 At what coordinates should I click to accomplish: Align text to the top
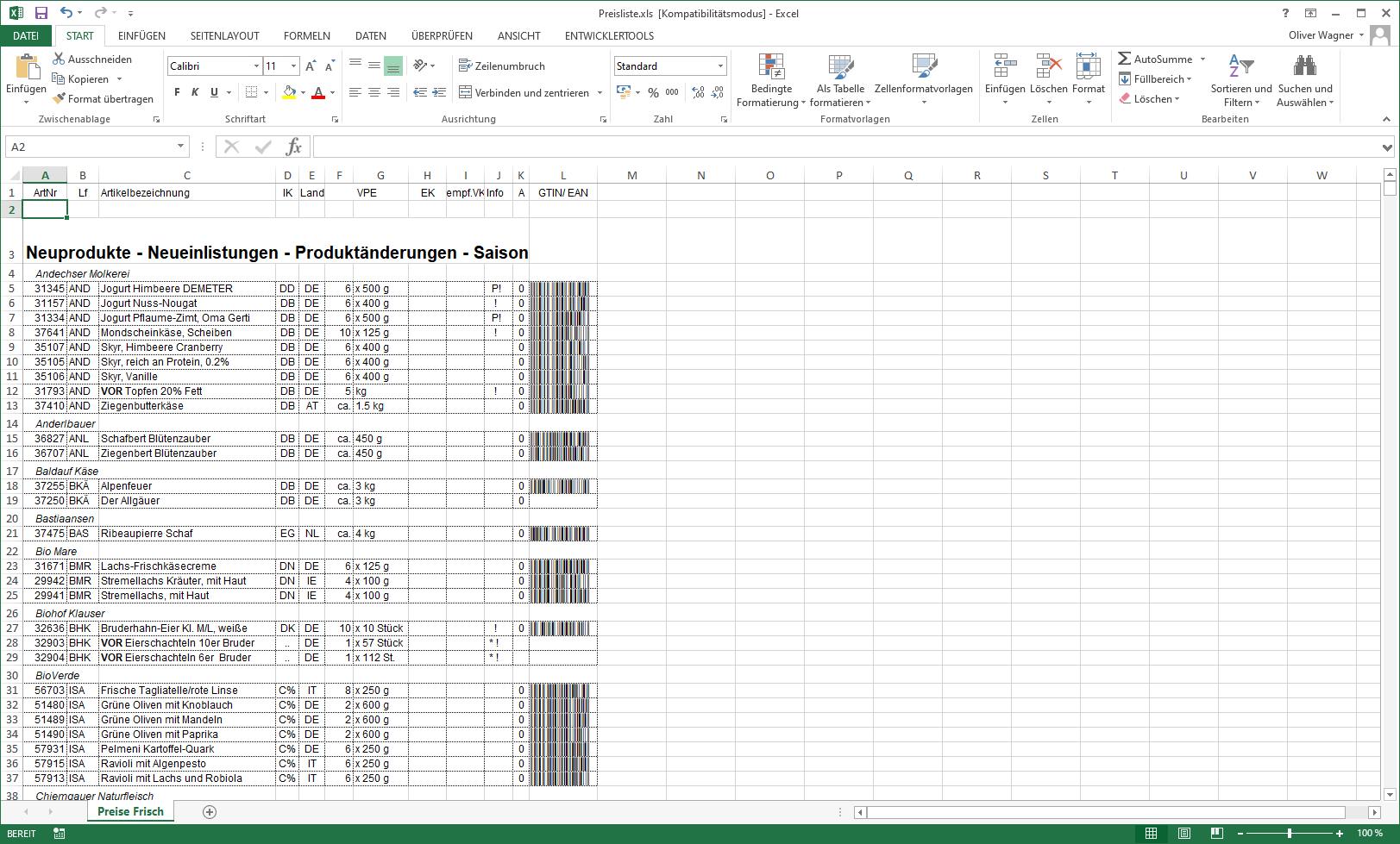point(355,66)
